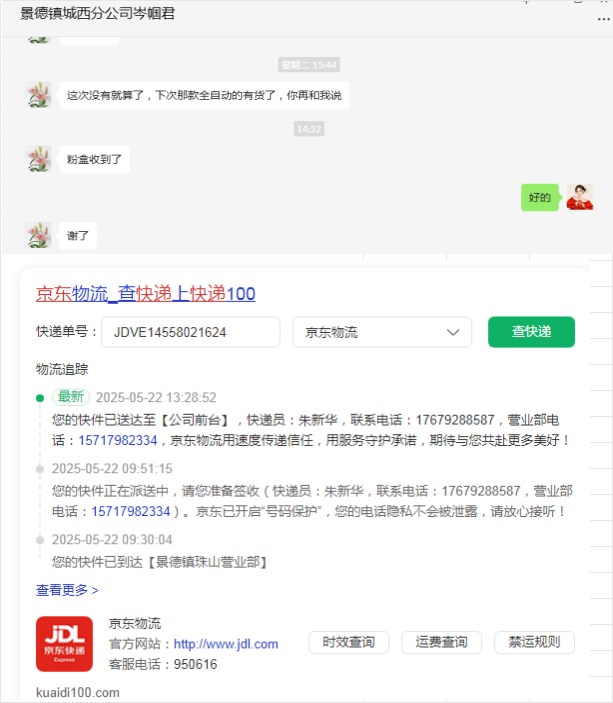Click the 物流追踪 heading
This screenshot has height=703, width=613.
(x=62, y=369)
